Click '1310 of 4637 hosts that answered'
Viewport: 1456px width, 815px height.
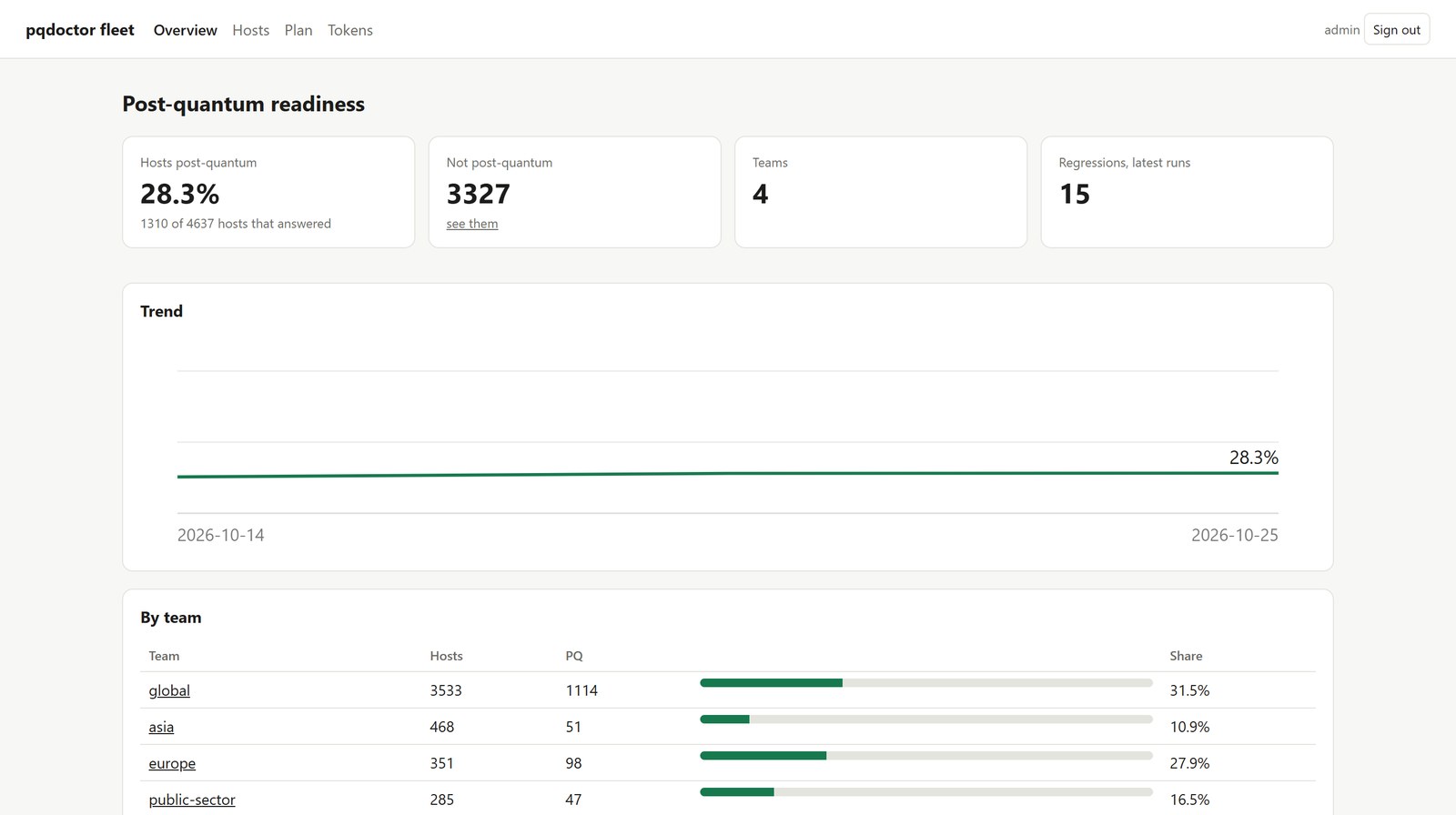[236, 224]
